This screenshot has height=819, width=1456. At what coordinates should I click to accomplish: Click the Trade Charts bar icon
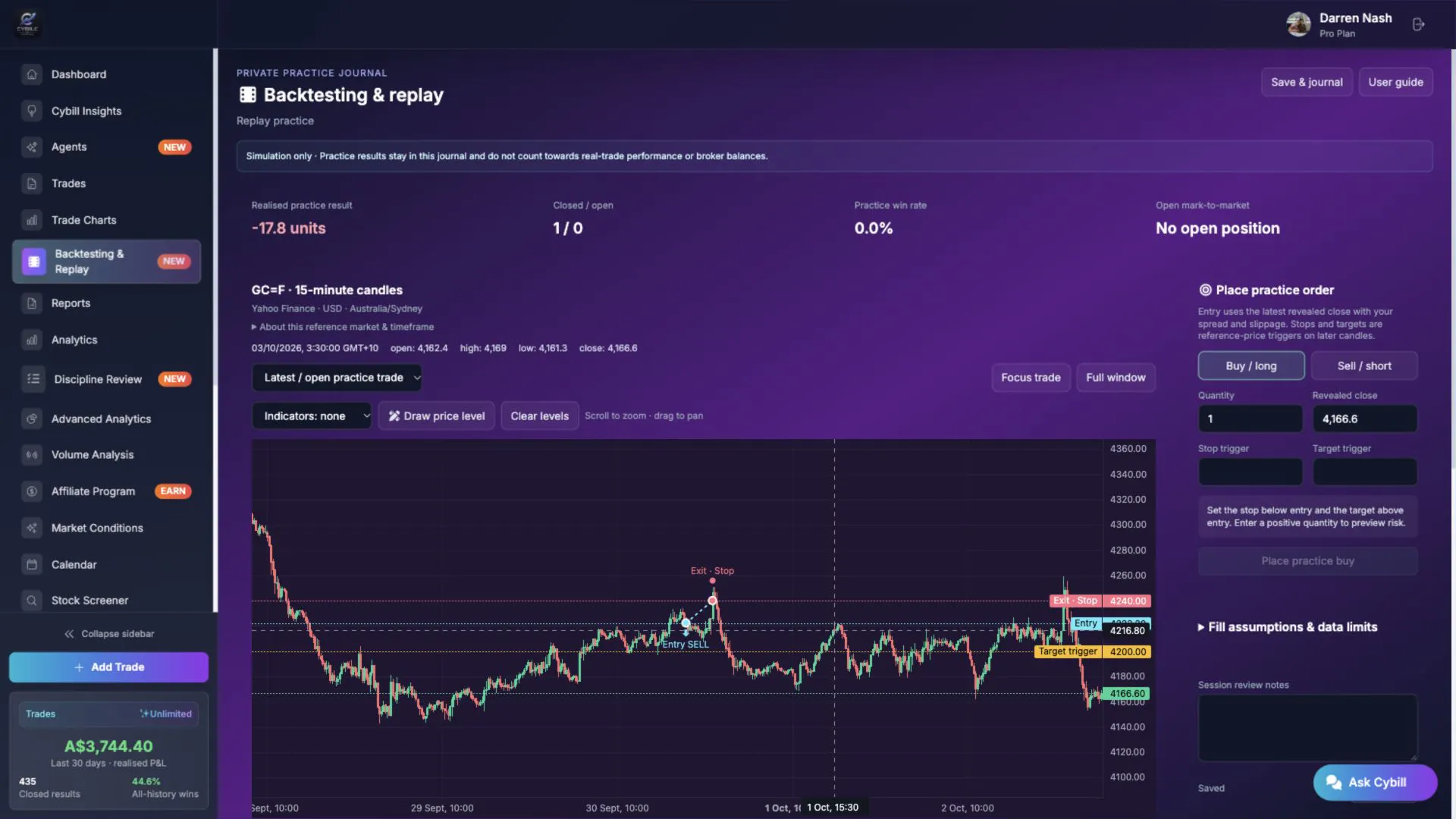(x=32, y=220)
